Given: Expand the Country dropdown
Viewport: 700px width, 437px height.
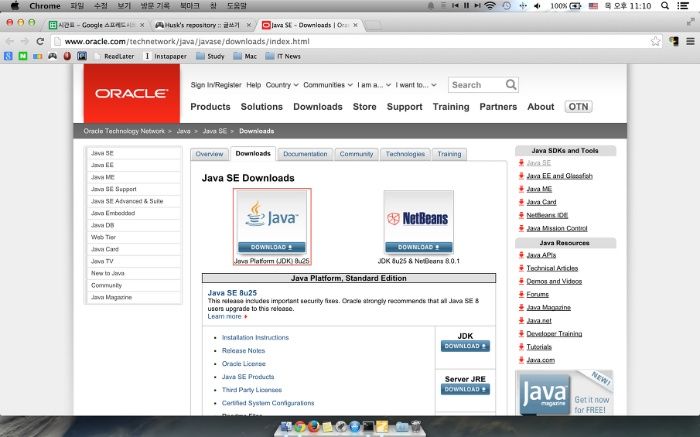Looking at the screenshot, I should click(x=282, y=85).
